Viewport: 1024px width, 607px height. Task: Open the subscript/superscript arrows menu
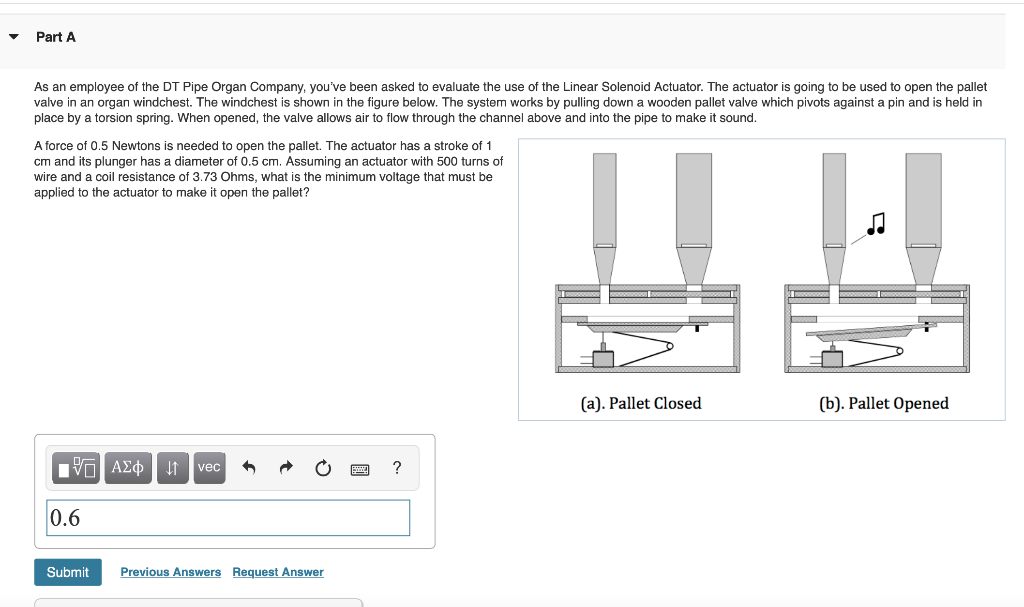pos(172,468)
